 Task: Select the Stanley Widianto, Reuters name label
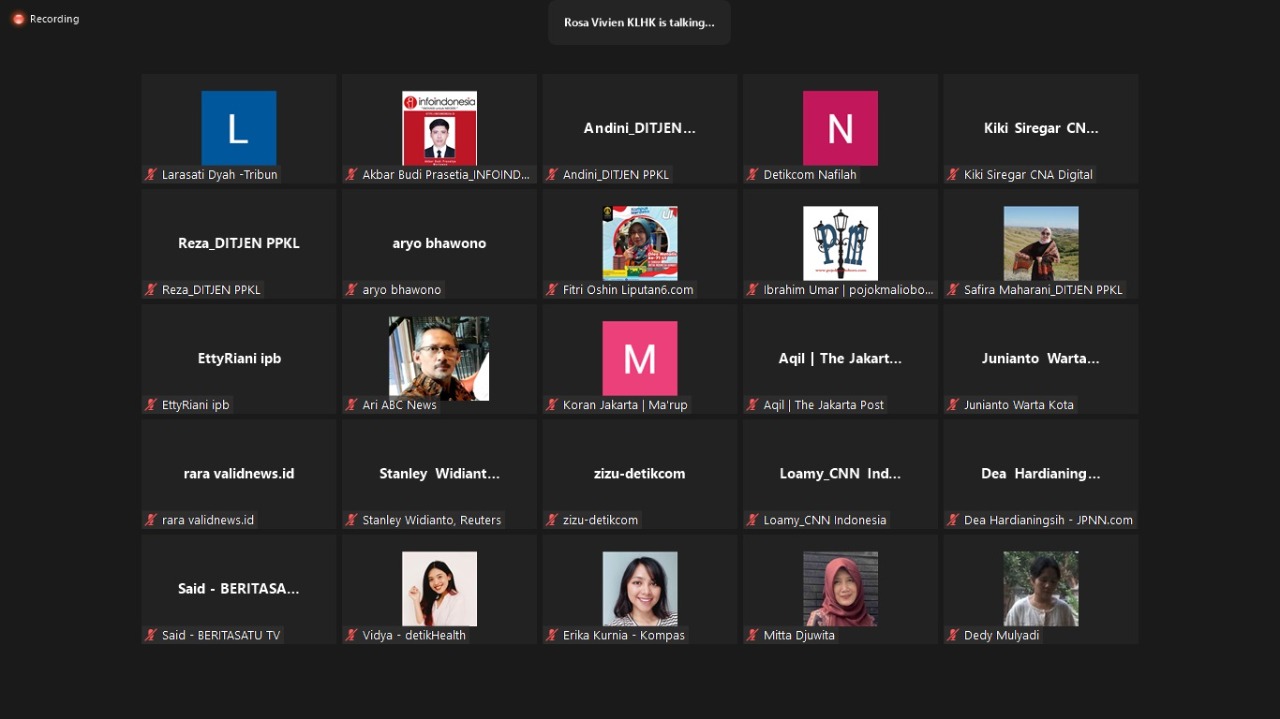pos(431,520)
